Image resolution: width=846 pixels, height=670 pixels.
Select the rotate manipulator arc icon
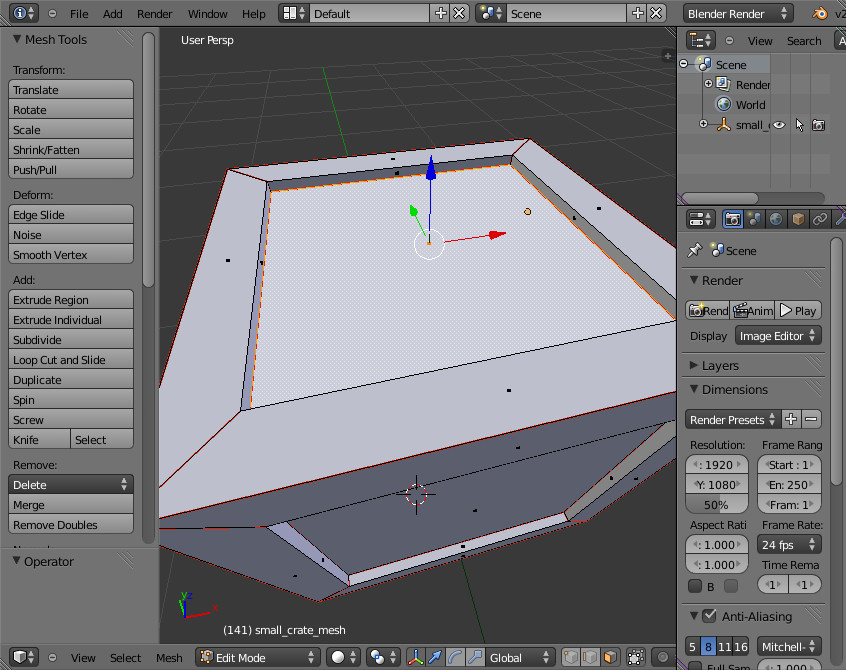coord(455,657)
